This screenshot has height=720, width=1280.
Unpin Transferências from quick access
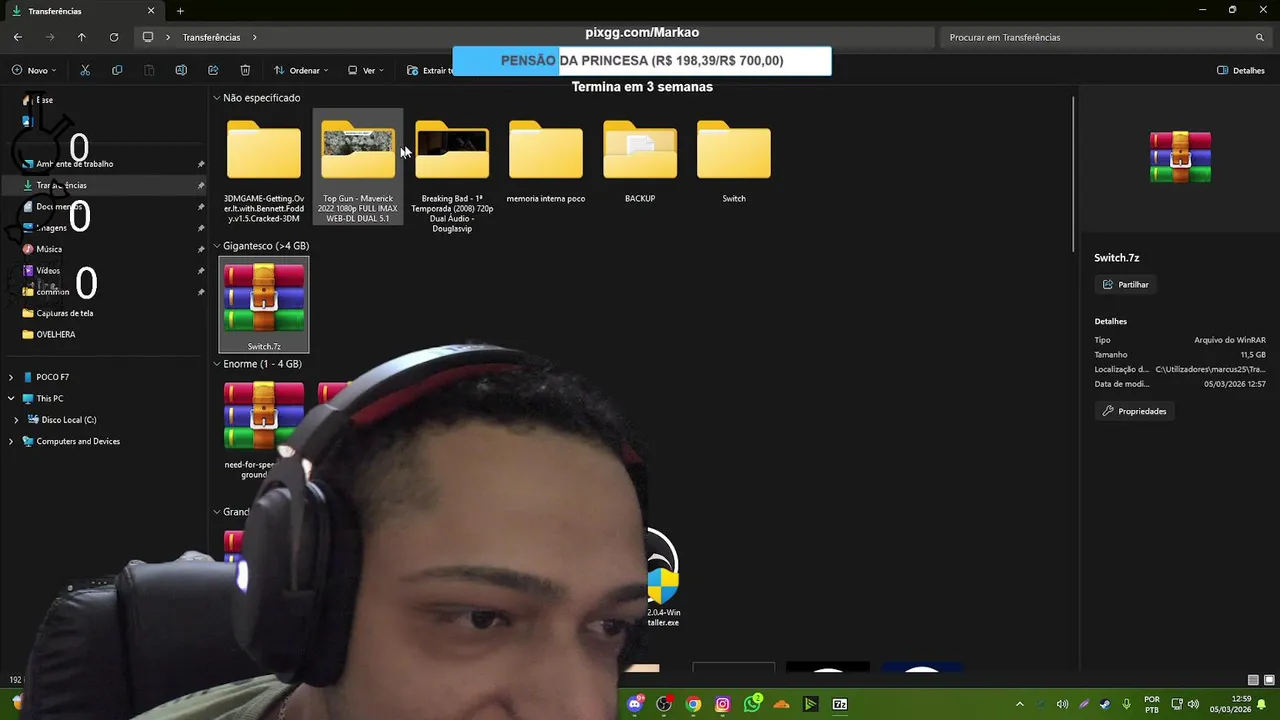[201, 185]
